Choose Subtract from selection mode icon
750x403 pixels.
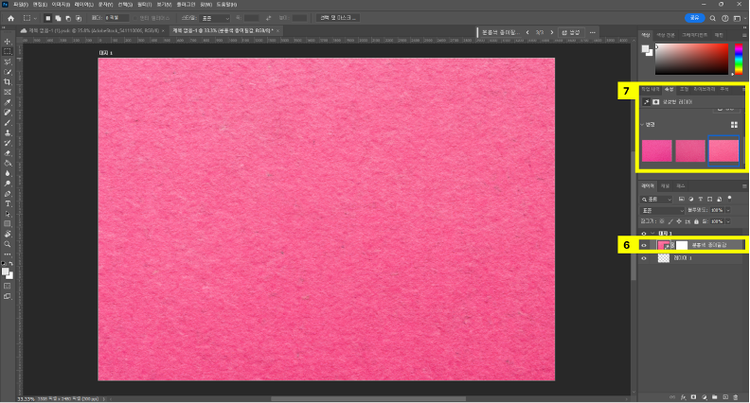(68, 18)
